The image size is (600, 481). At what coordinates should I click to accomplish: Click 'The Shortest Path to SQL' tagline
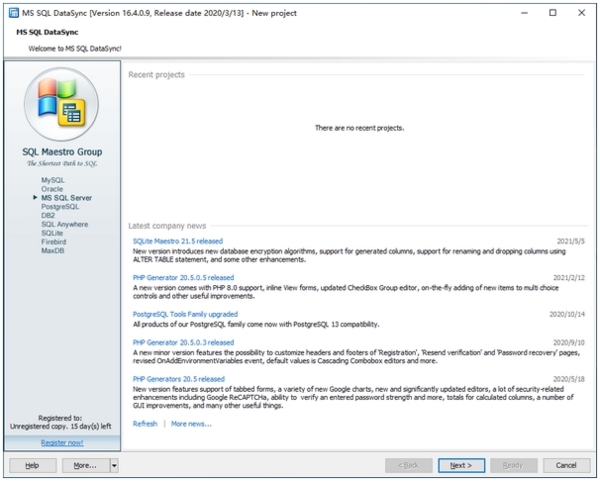[x=62, y=163]
